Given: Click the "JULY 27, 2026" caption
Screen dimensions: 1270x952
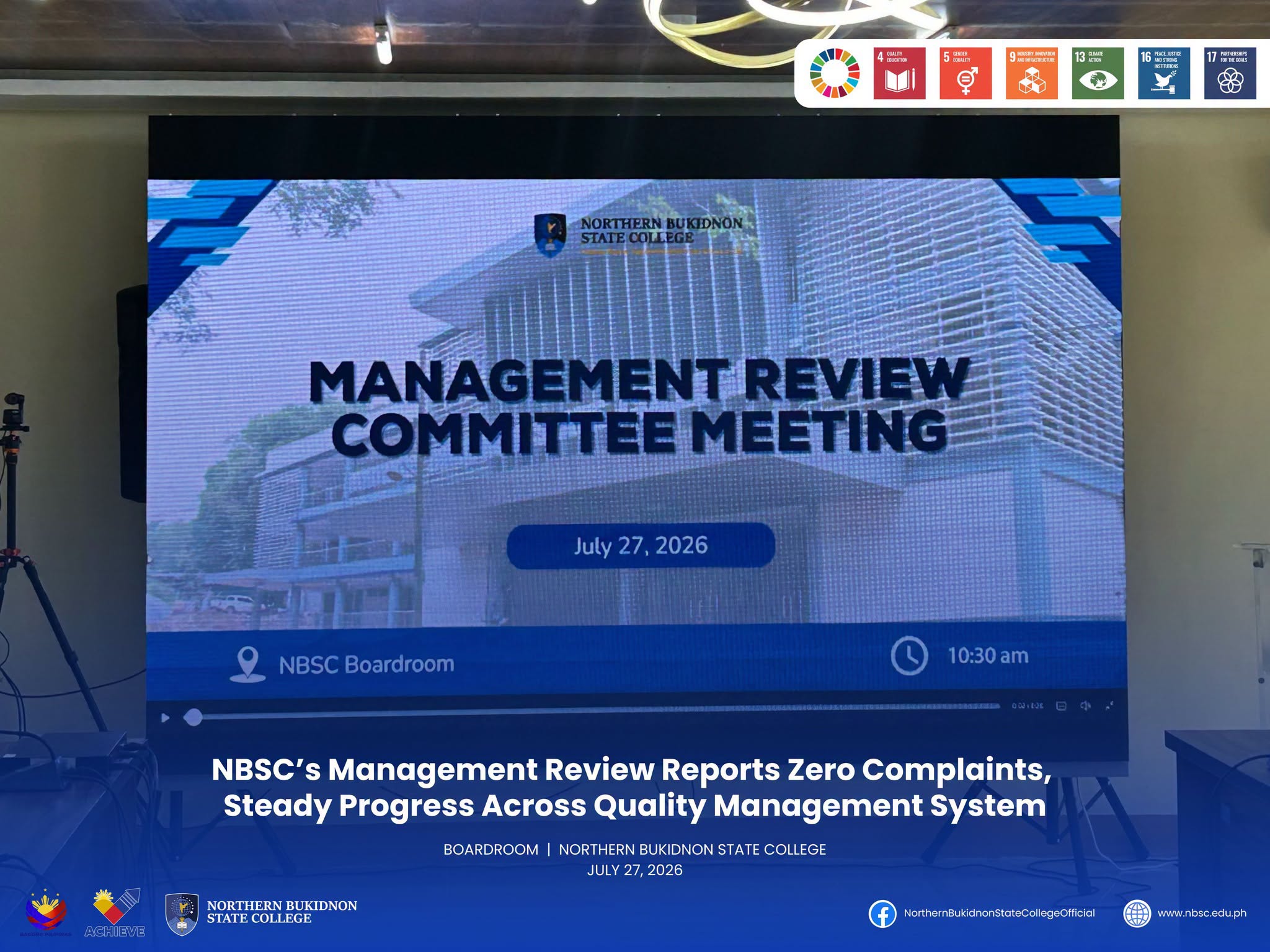Looking at the screenshot, I should point(635,870).
